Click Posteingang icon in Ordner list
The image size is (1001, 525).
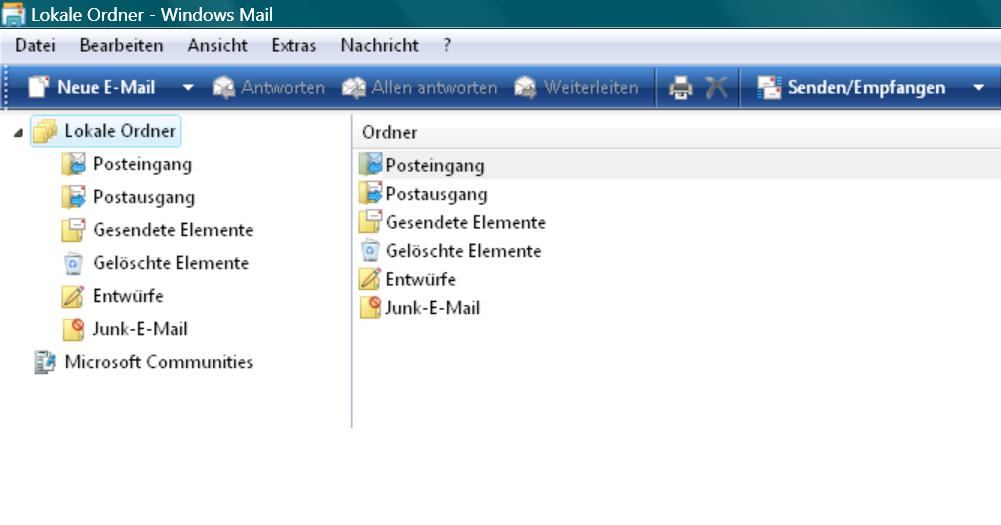tap(370, 164)
